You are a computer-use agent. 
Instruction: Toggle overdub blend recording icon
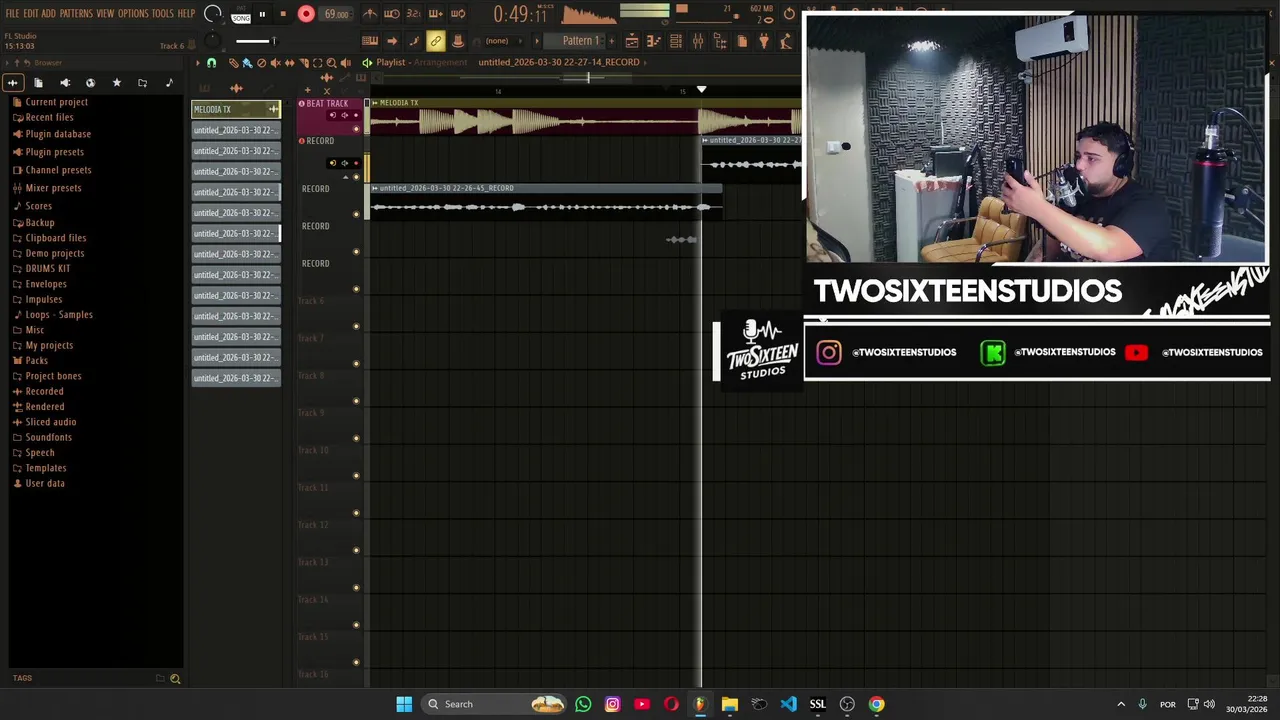pos(436,14)
